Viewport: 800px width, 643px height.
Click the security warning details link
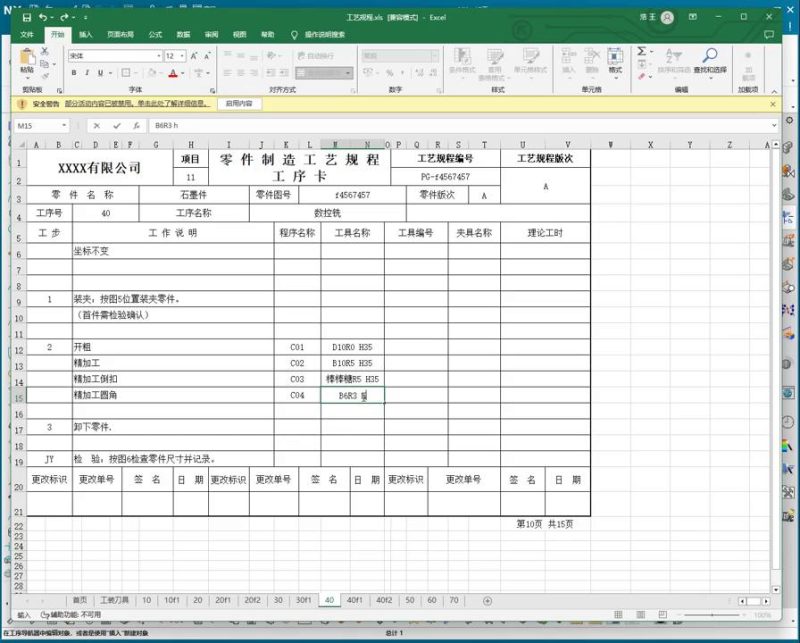[x=137, y=103]
